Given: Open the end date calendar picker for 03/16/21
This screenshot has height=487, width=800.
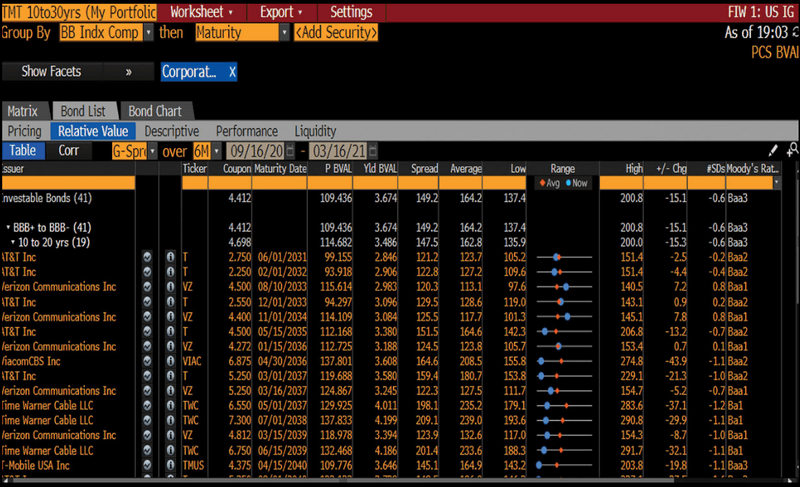Looking at the screenshot, I should pos(373,151).
